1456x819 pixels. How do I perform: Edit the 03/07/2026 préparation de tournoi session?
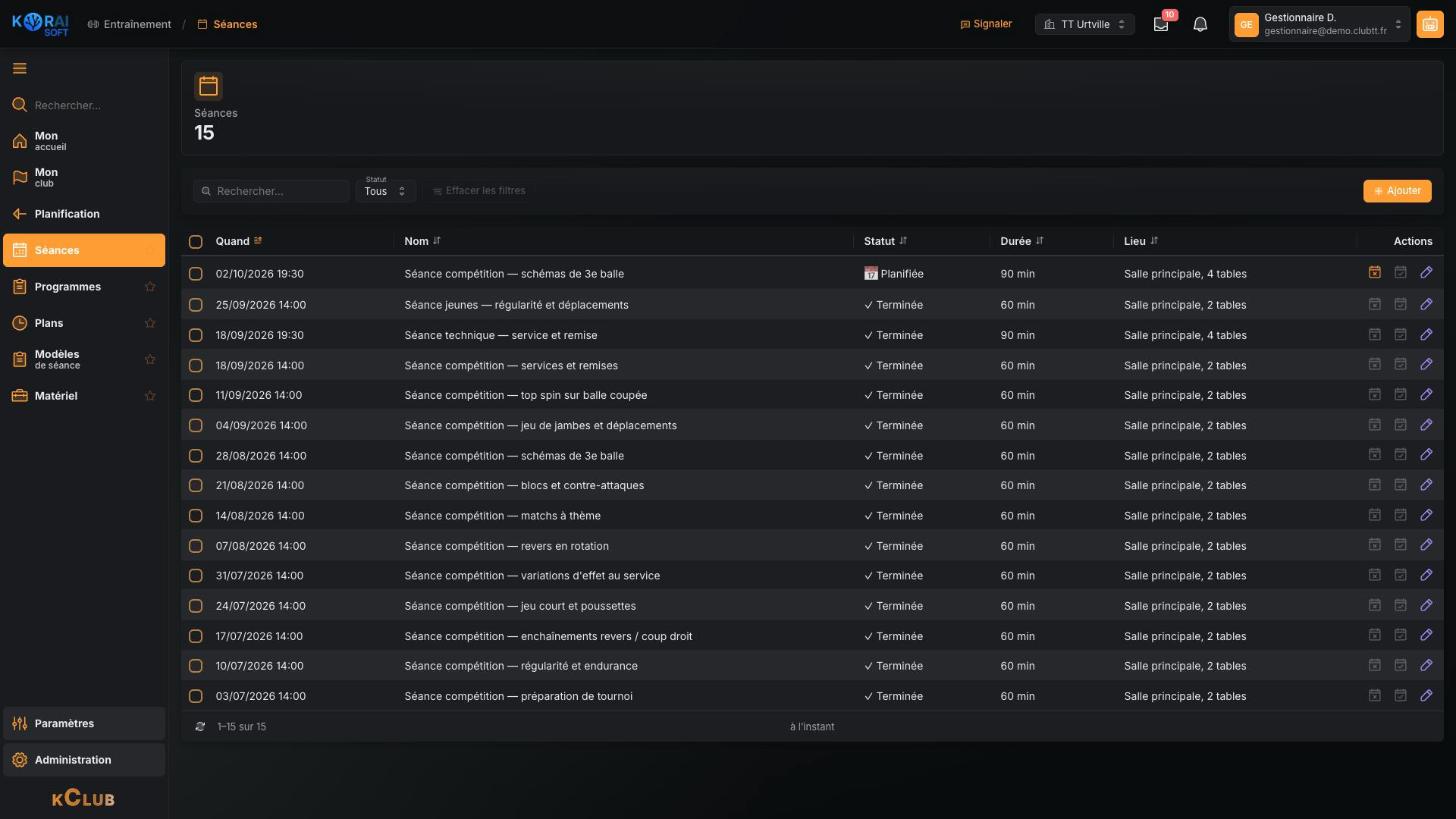tap(1426, 695)
